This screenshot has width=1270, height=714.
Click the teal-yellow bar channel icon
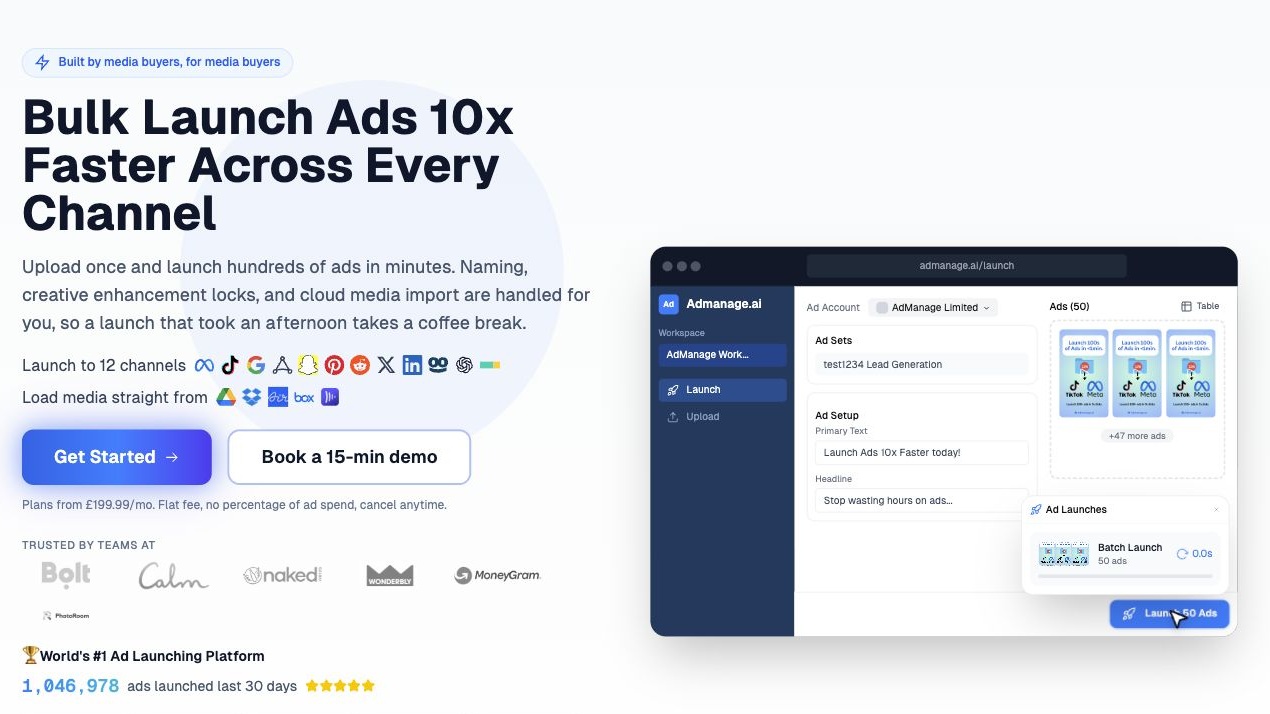[x=490, y=365]
